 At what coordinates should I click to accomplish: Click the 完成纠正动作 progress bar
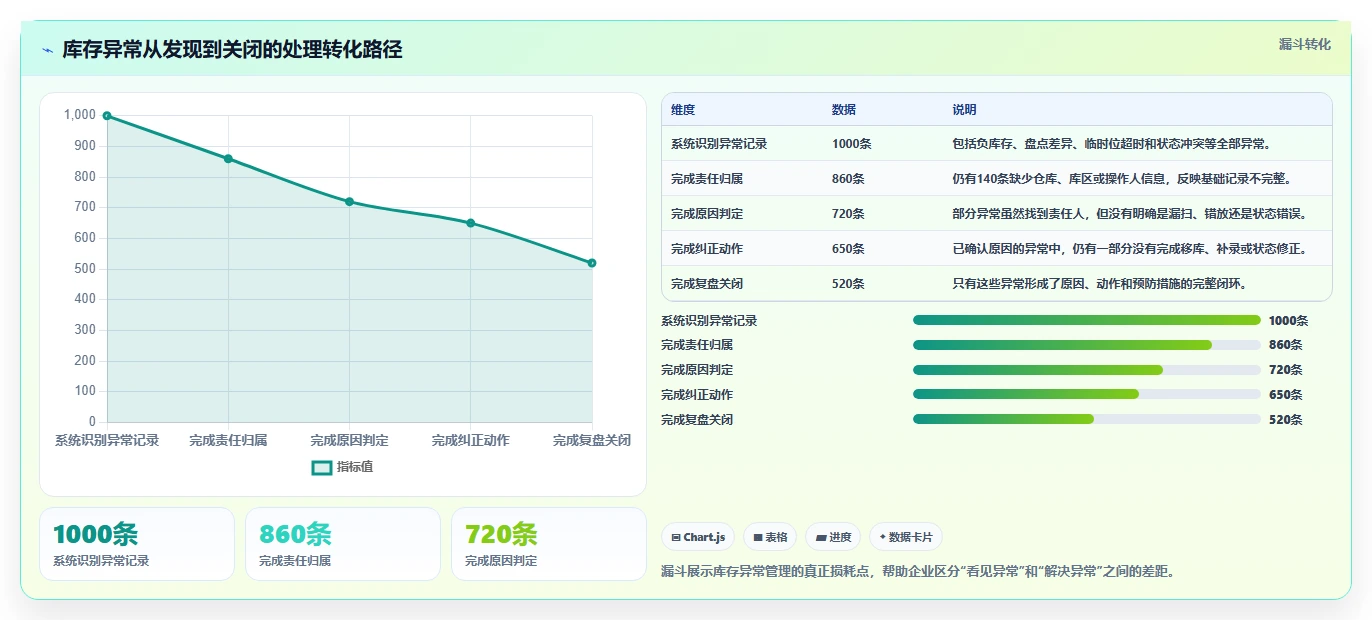pos(1086,394)
